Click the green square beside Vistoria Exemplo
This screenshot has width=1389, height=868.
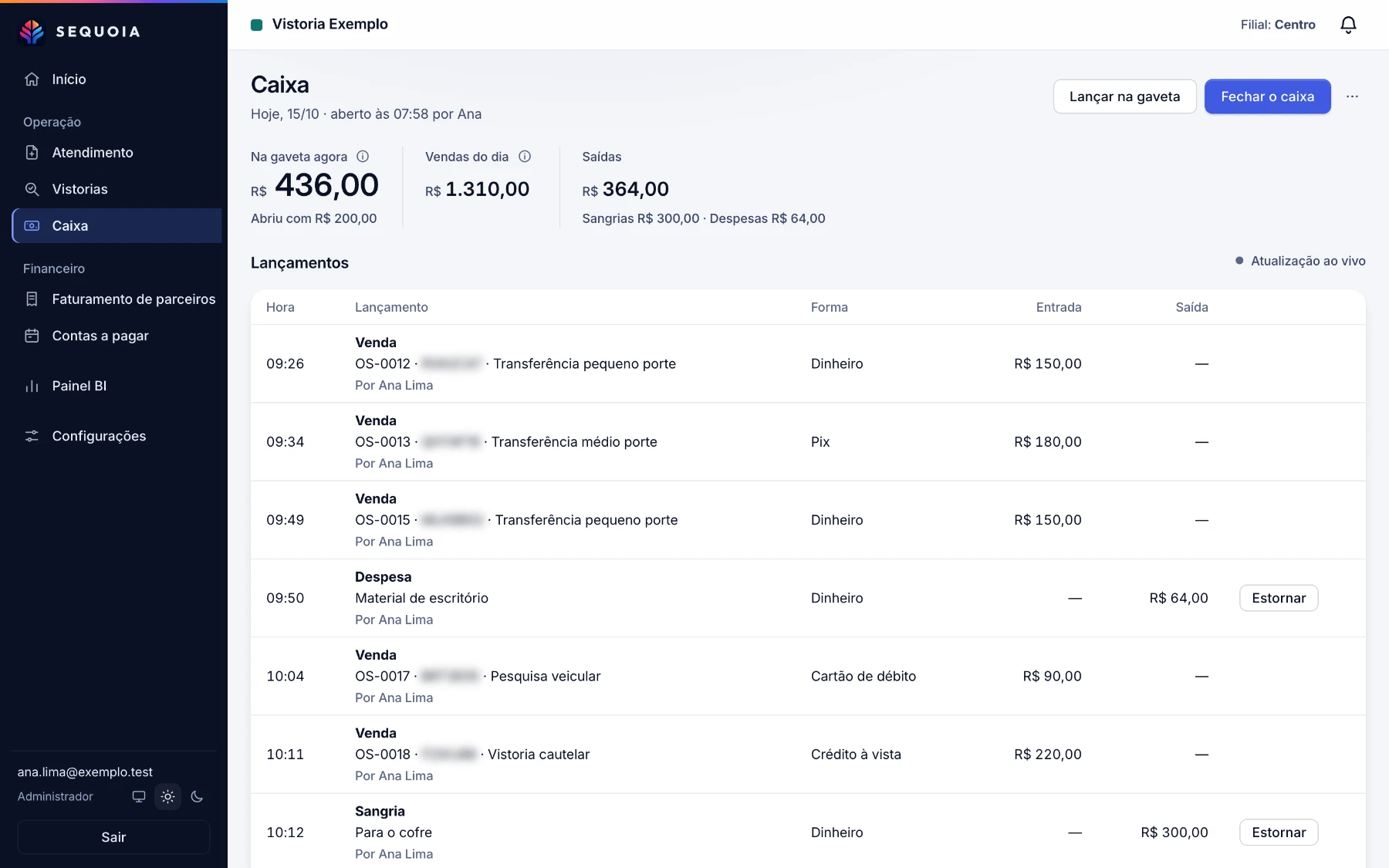tap(257, 25)
